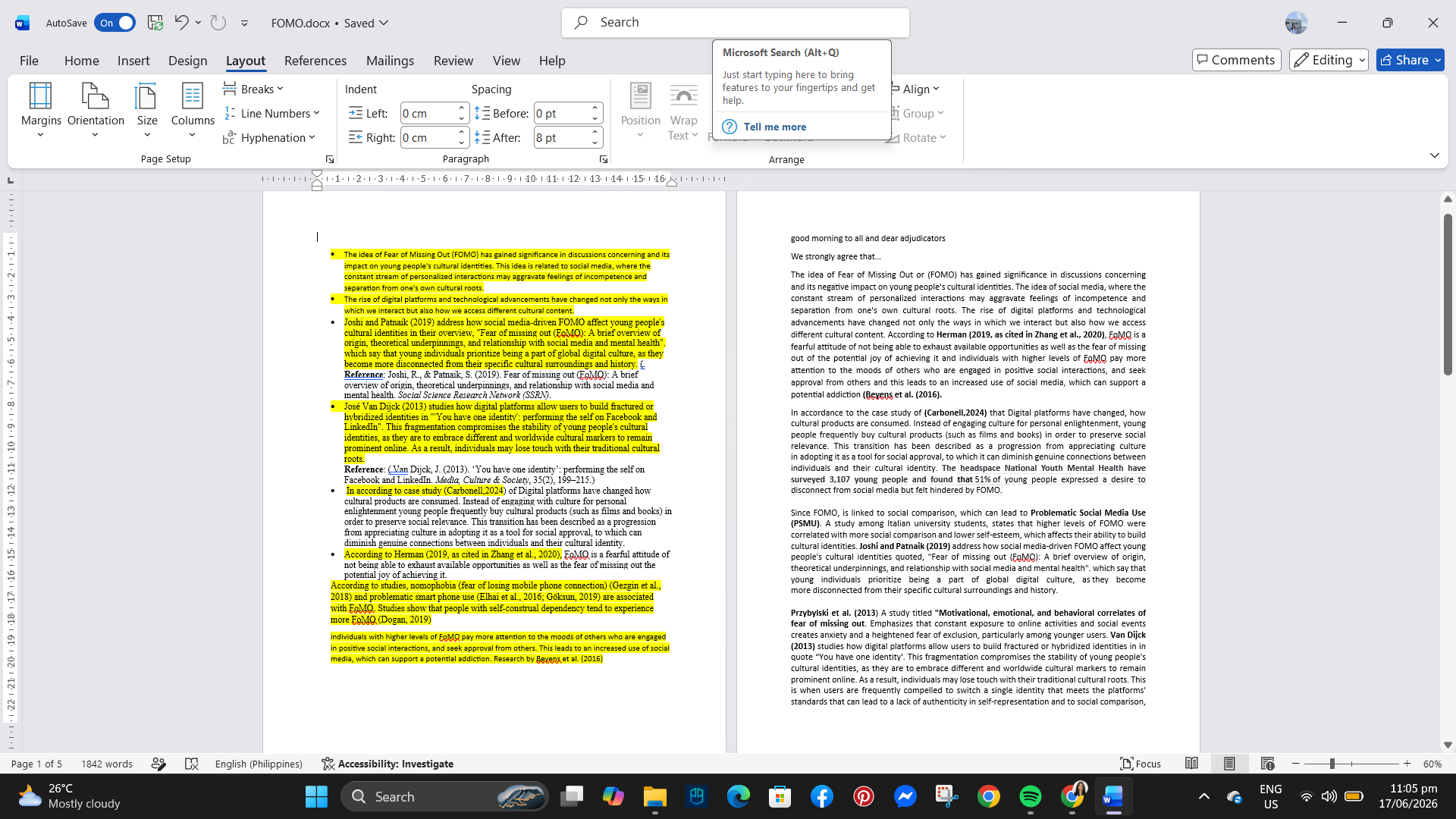Toggle the AutoSave switch
The height and width of the screenshot is (819, 1456).
coord(115,23)
